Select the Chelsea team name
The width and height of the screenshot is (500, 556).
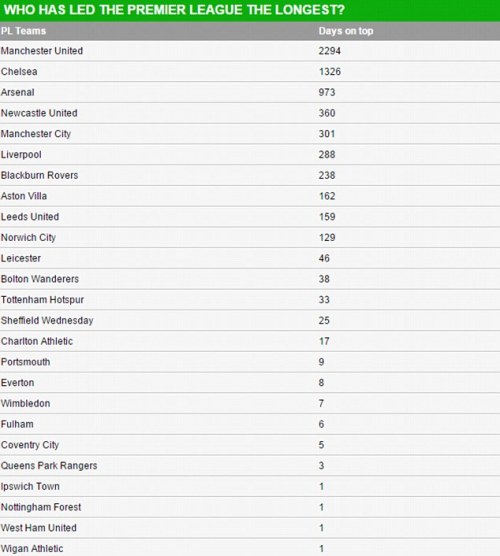pos(19,72)
